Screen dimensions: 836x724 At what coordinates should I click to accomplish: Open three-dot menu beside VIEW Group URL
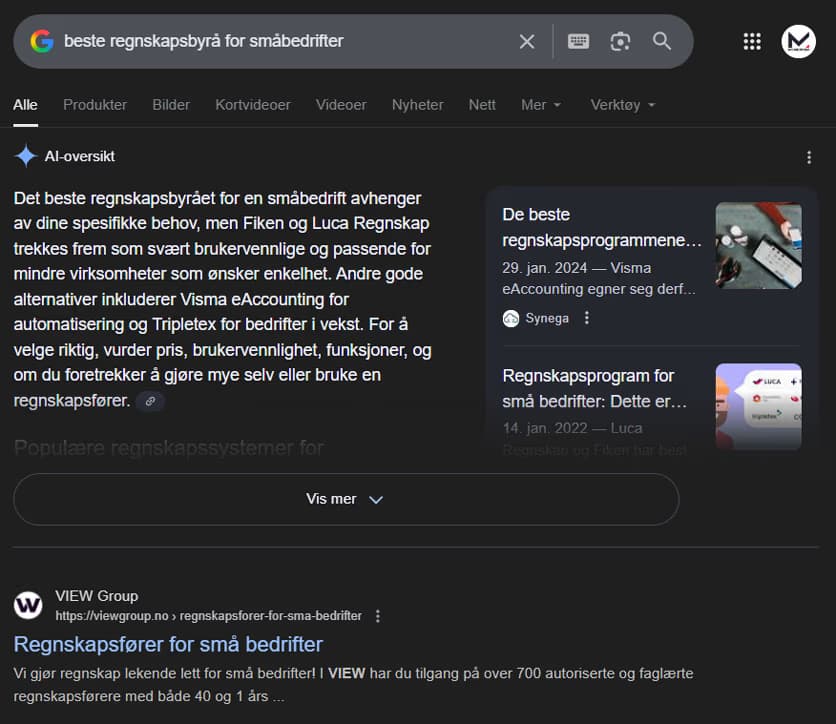[x=378, y=616]
